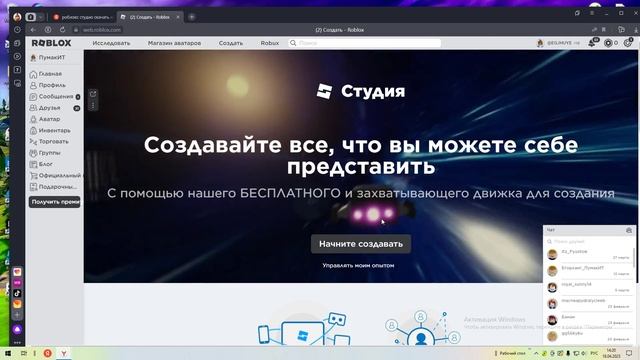Screen dimensions: 640x360
Task: Open the browser bookmark icon in the address bar
Action: 604,30
